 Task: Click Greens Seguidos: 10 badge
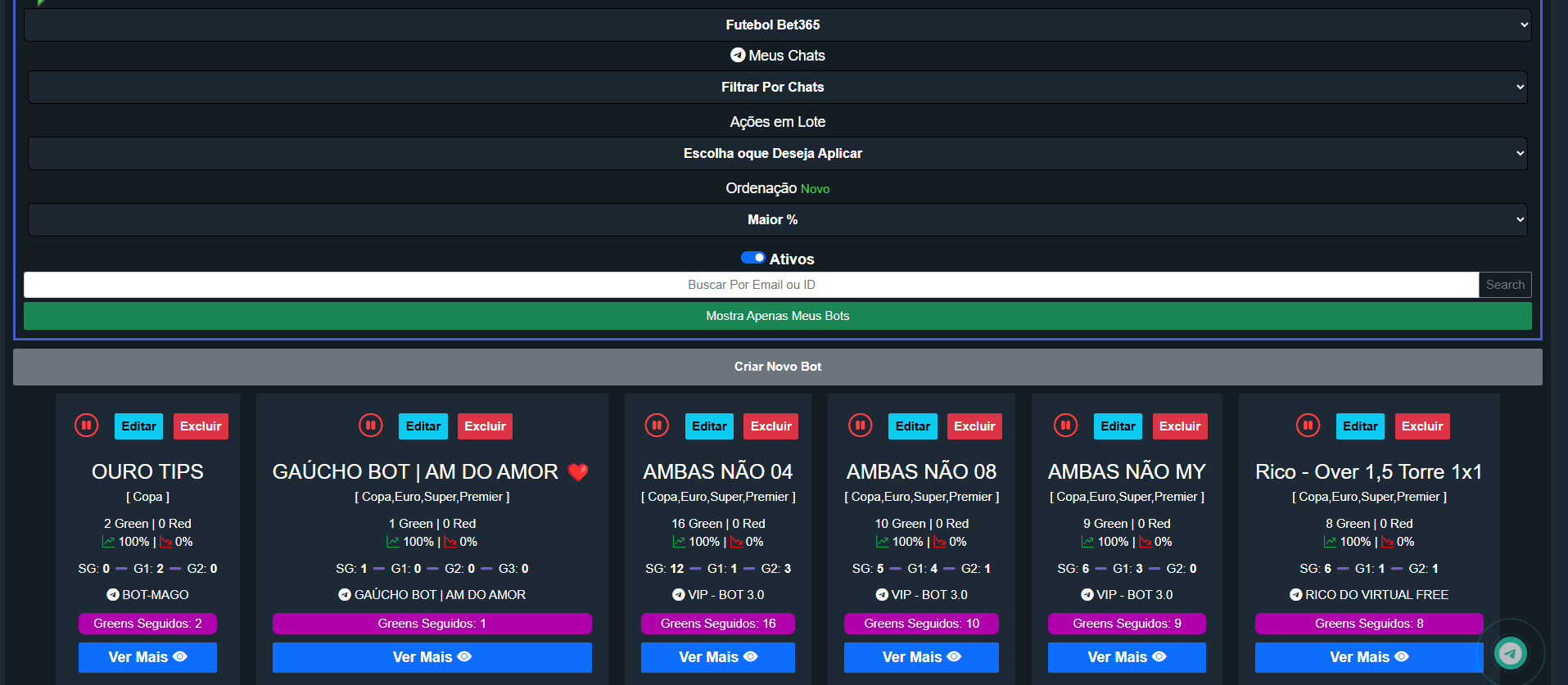pos(921,624)
